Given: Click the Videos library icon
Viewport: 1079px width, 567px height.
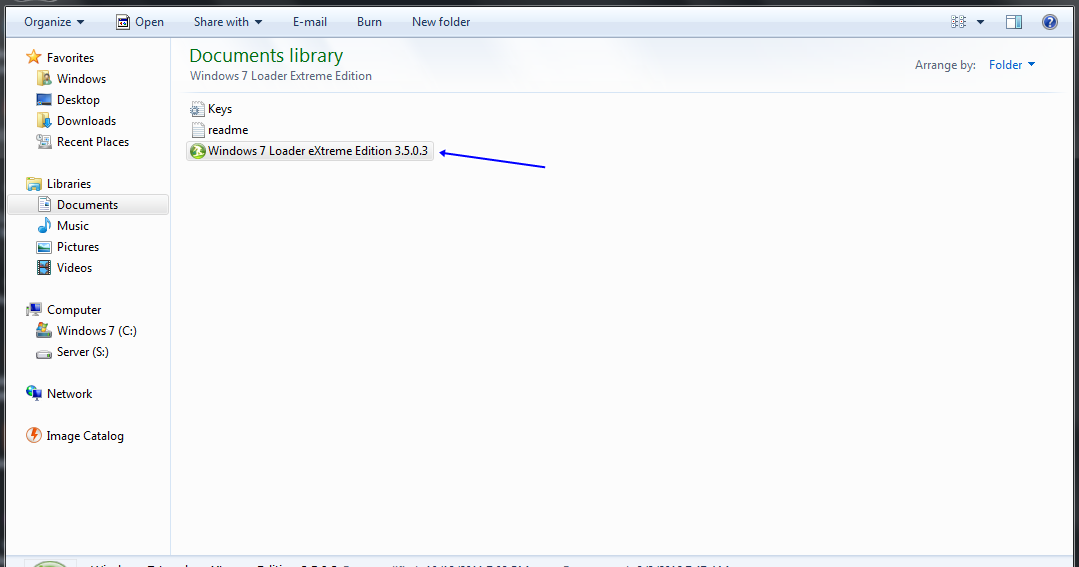Looking at the screenshot, I should tap(44, 268).
